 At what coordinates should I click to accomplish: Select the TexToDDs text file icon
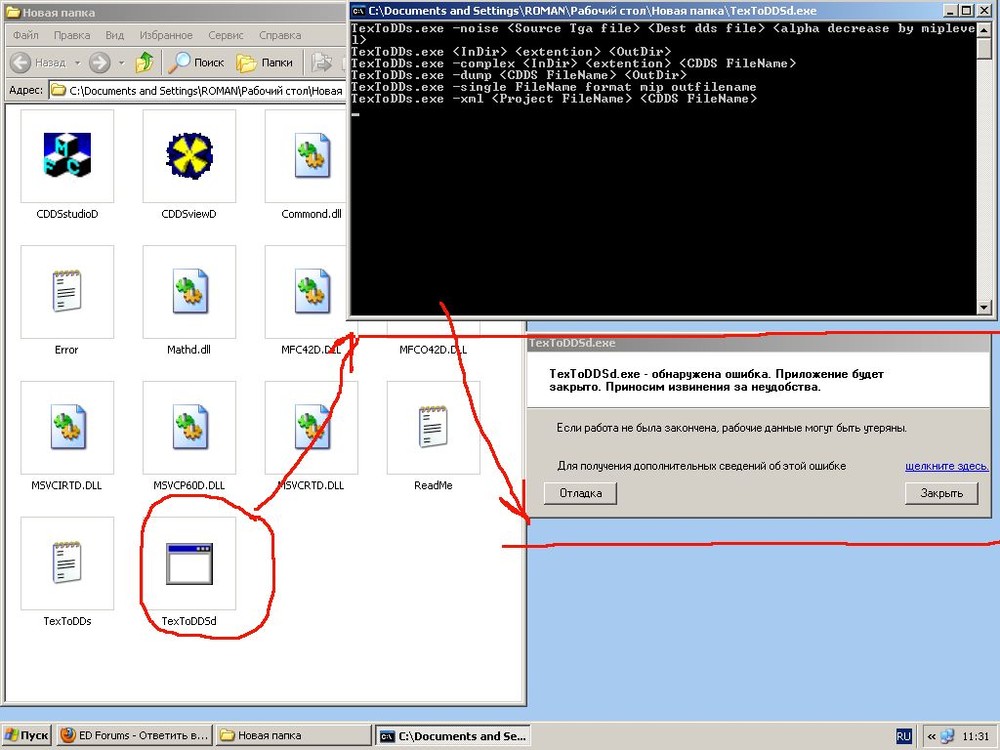[x=67, y=562]
